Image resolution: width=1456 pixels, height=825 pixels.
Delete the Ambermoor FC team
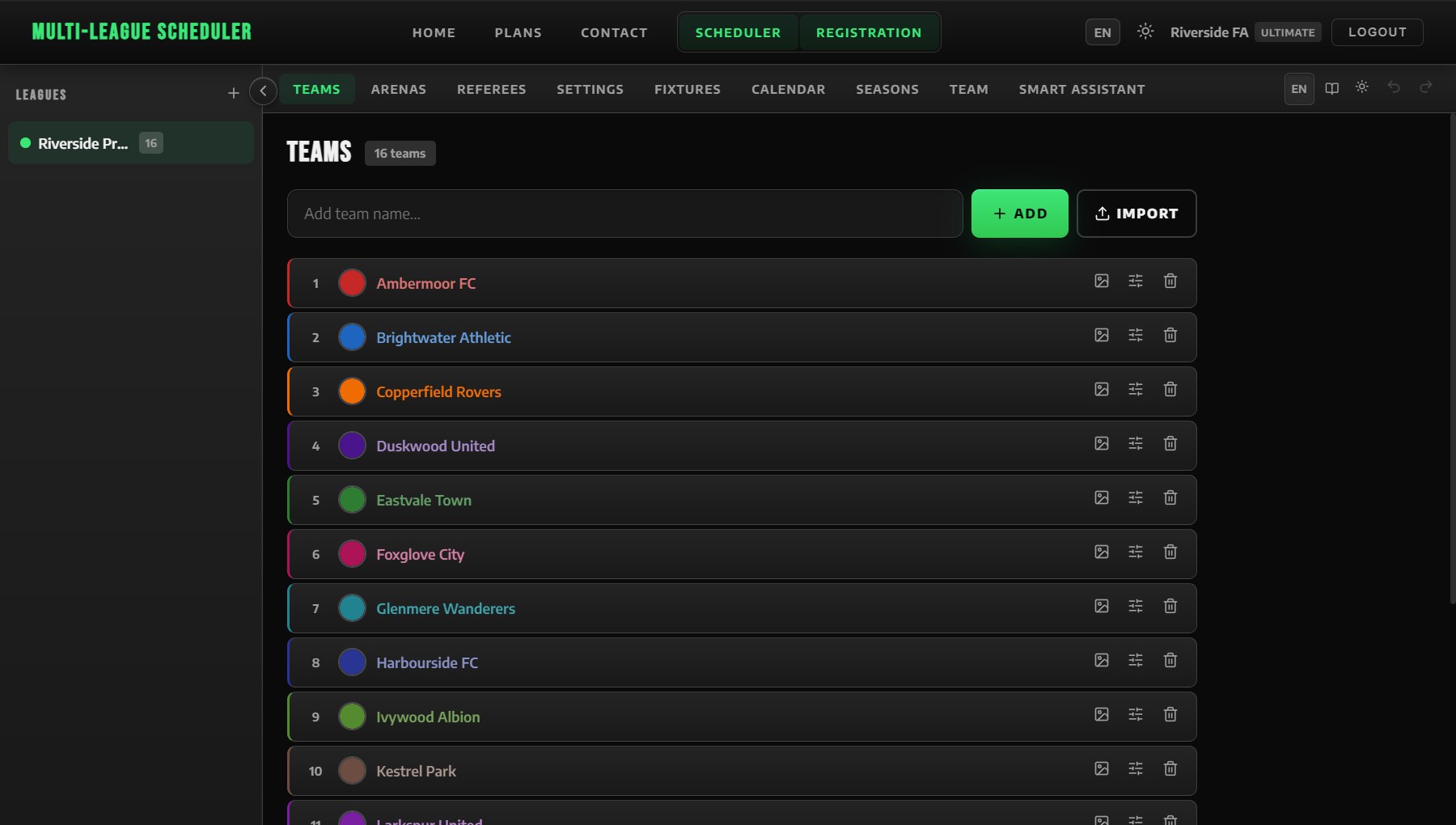click(1170, 281)
